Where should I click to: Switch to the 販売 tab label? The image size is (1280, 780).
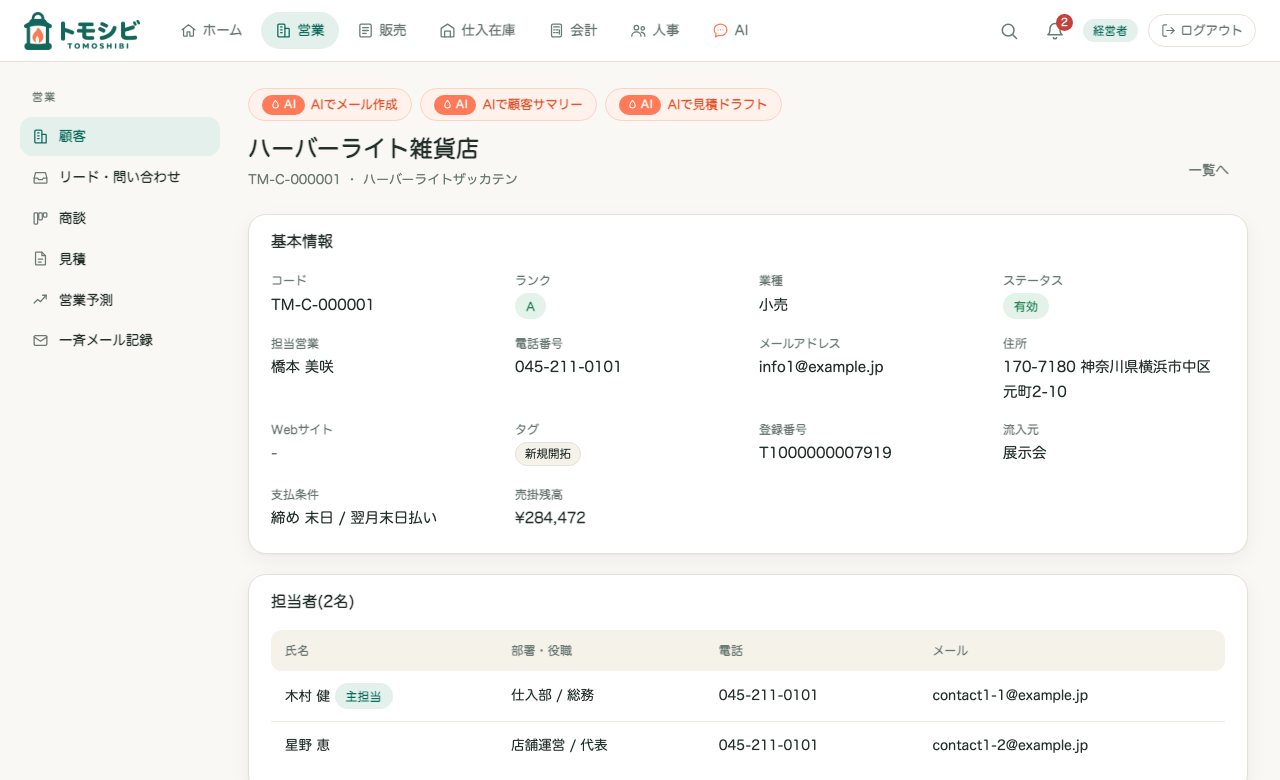tap(393, 30)
